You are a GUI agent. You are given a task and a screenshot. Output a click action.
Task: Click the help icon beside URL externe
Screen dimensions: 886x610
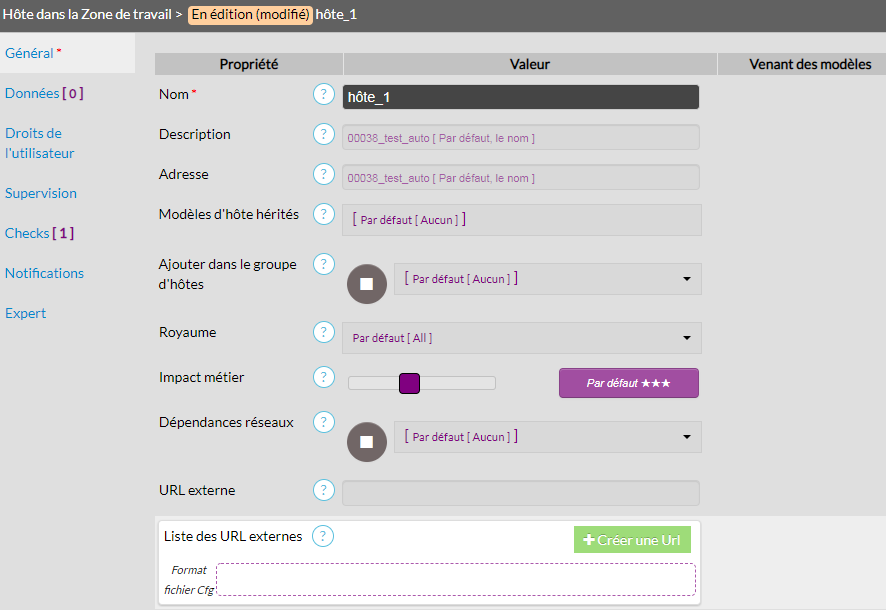tap(323, 491)
